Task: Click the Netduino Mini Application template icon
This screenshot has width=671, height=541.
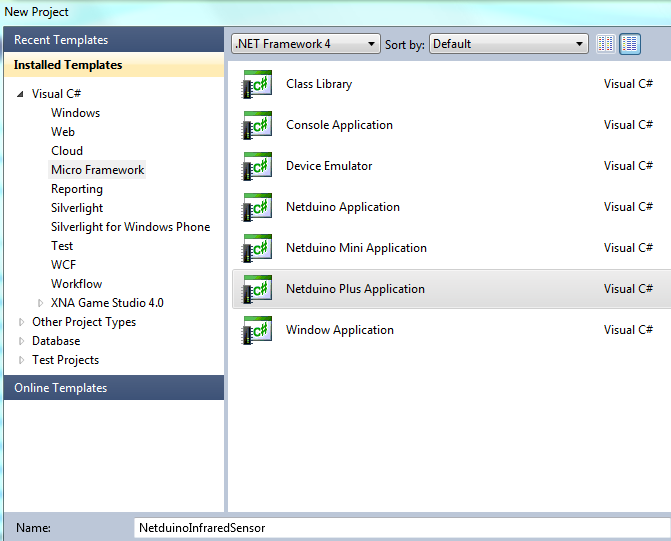Action: click(x=257, y=248)
